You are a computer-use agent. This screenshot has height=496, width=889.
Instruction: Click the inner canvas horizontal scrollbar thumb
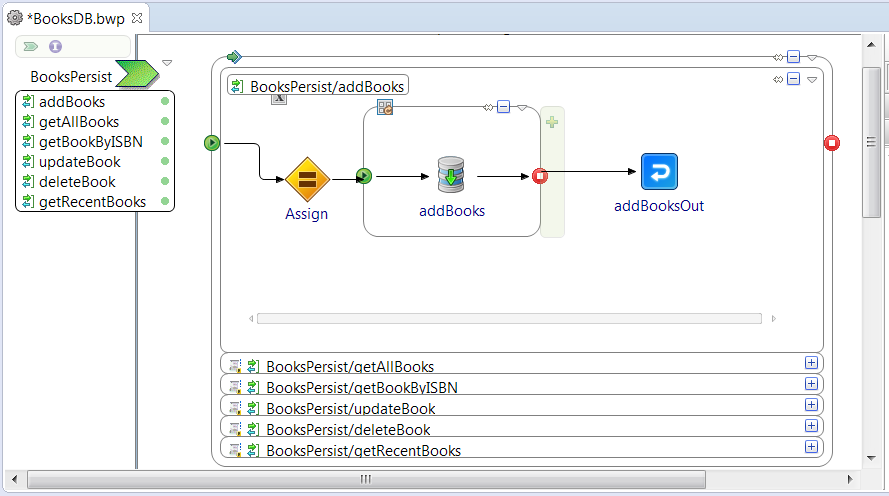509,319
